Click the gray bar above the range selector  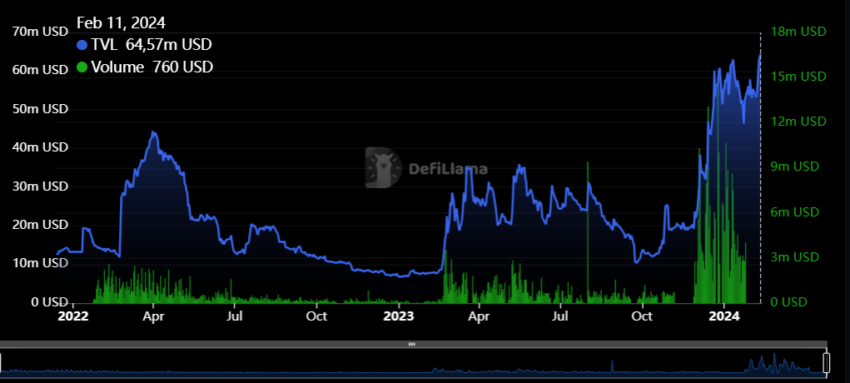(x=413, y=344)
